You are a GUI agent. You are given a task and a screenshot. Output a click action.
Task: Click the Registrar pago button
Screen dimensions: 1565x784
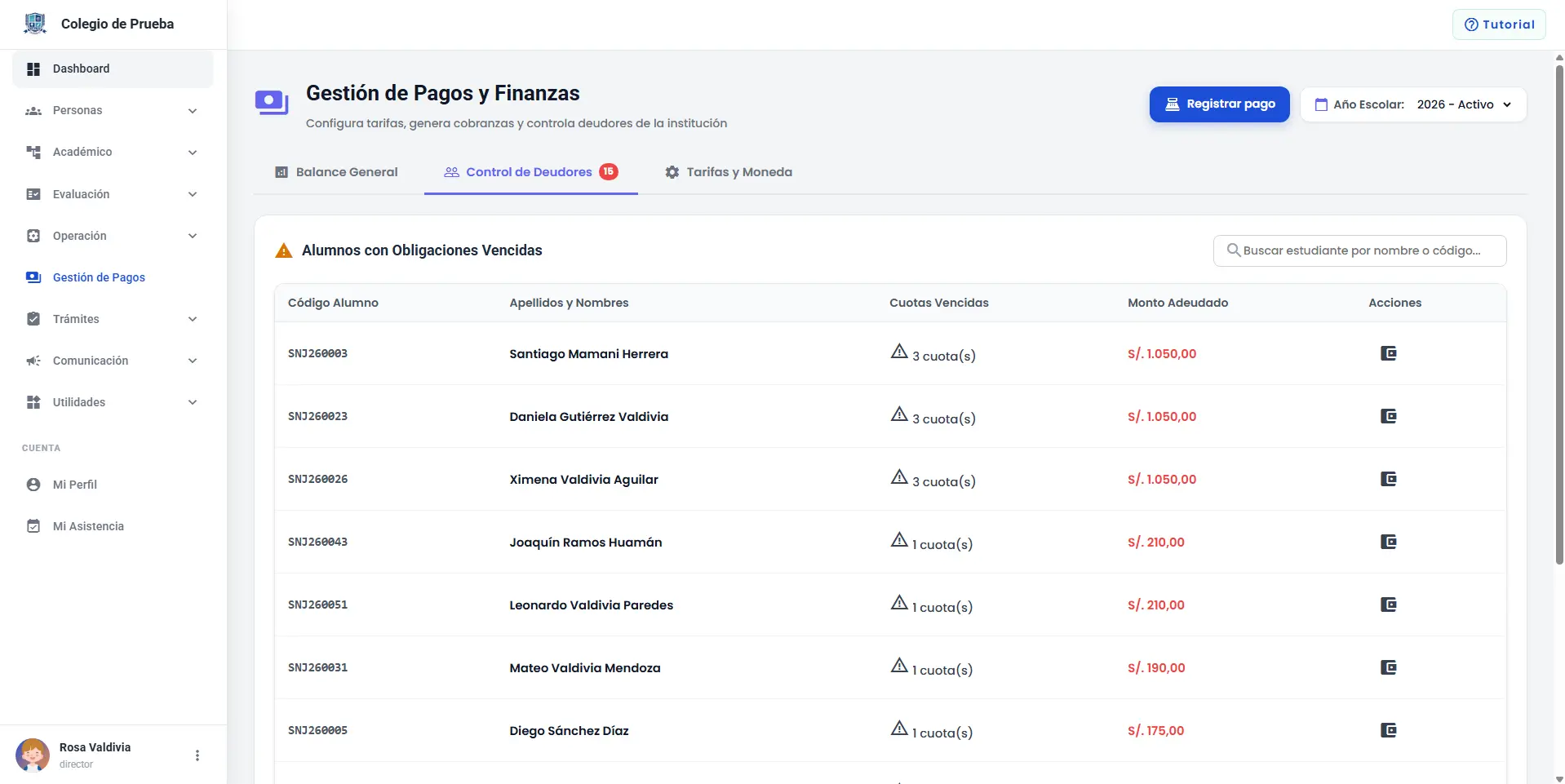click(x=1219, y=104)
